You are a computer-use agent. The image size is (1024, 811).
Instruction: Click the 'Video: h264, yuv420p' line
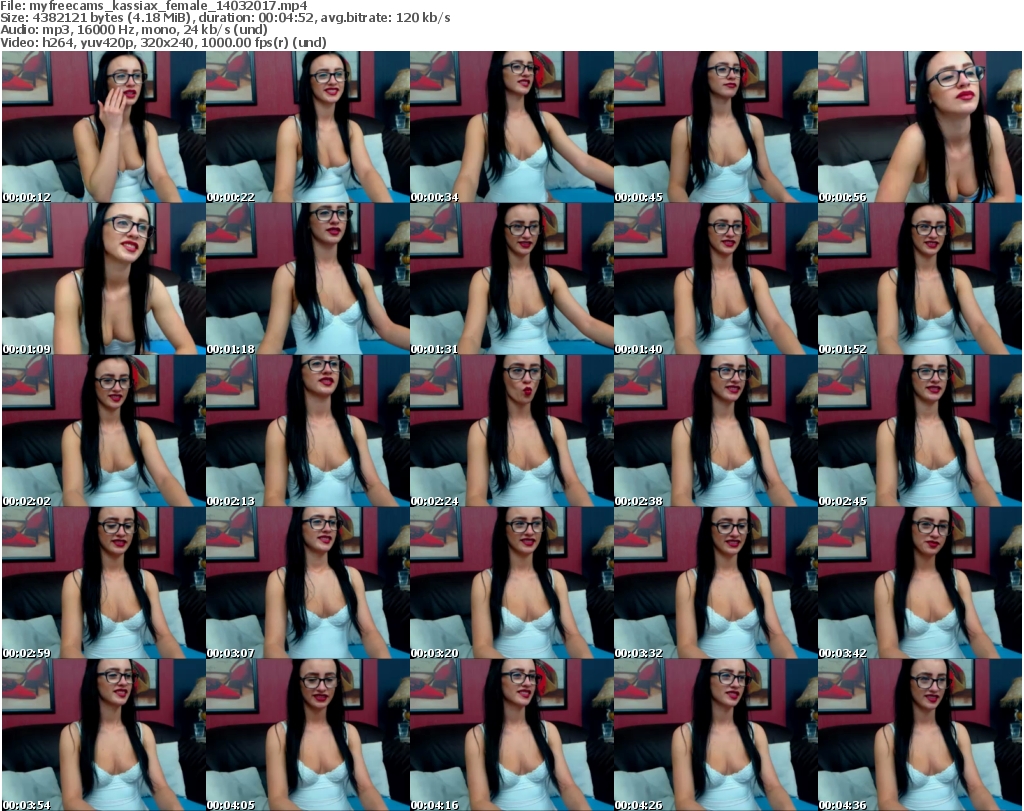tap(163, 42)
